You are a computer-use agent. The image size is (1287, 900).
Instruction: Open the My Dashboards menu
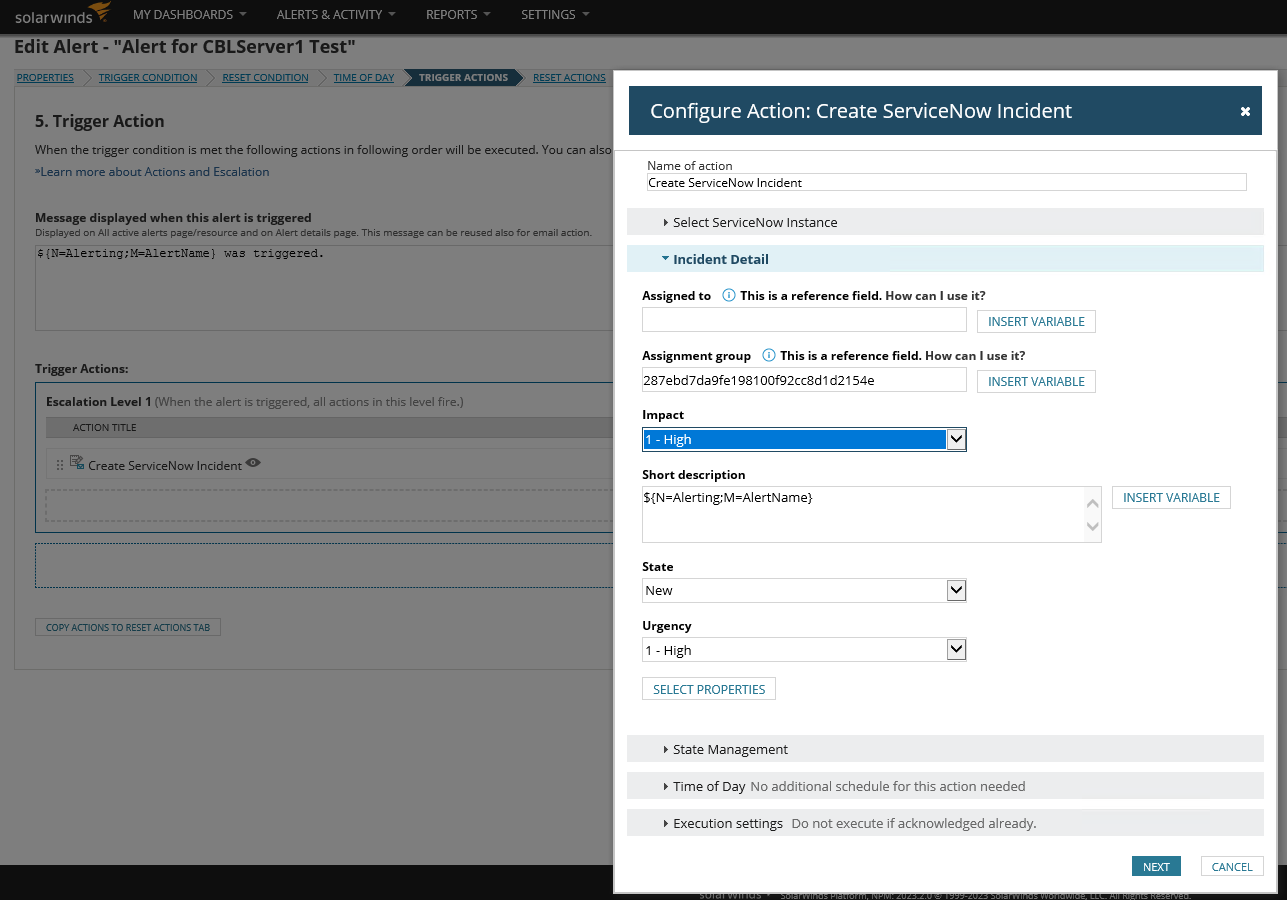pos(189,15)
